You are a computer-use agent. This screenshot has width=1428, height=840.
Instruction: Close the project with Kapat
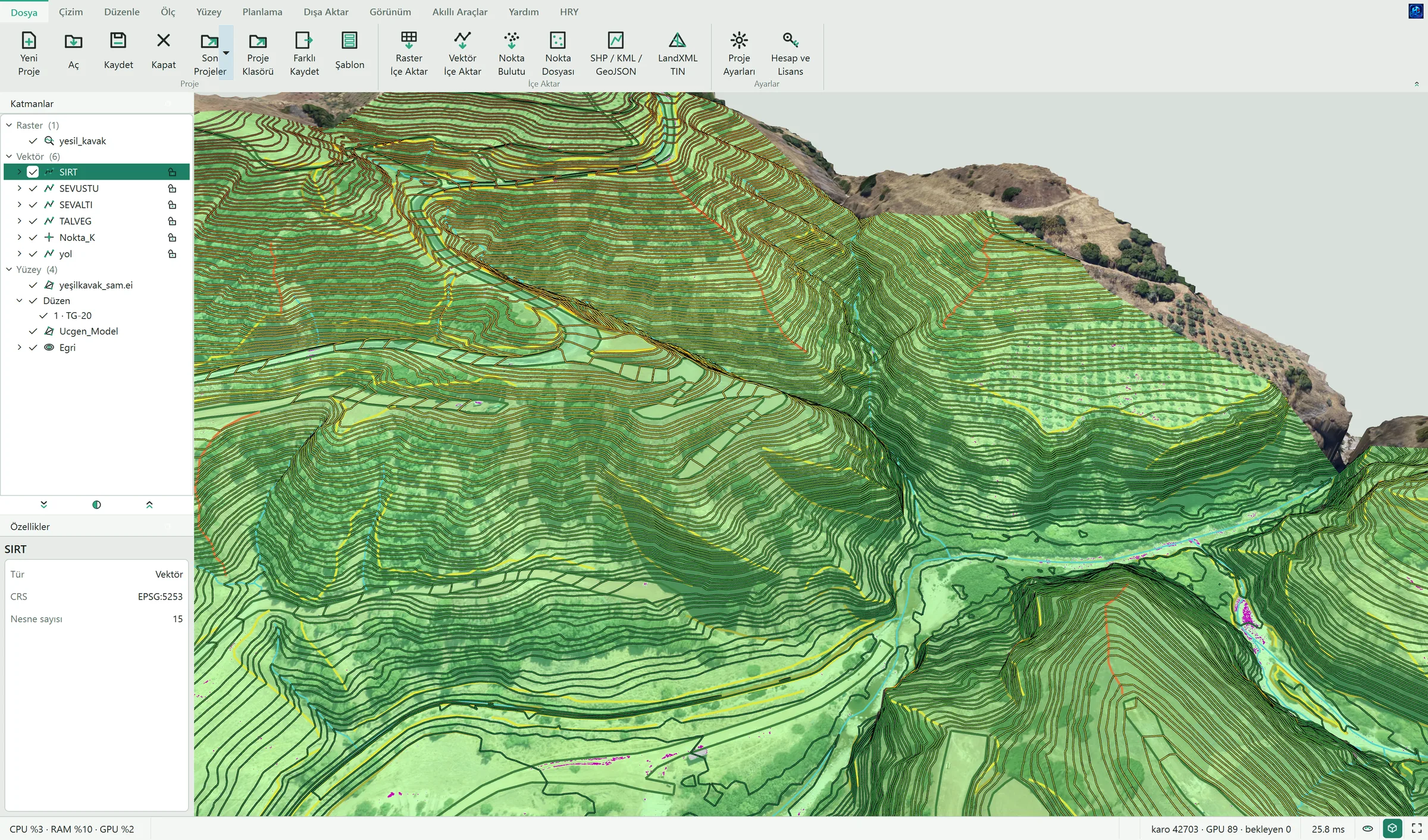(x=163, y=51)
